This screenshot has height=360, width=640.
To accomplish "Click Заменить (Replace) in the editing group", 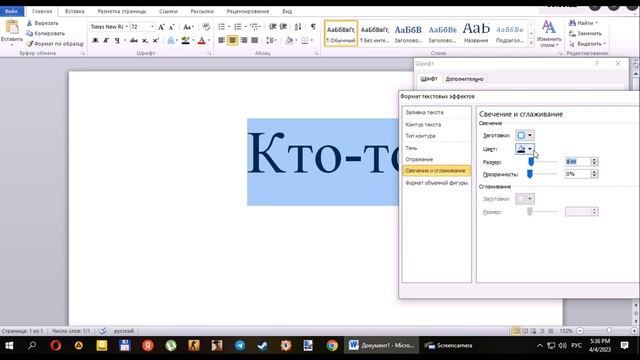I will point(585,33).
